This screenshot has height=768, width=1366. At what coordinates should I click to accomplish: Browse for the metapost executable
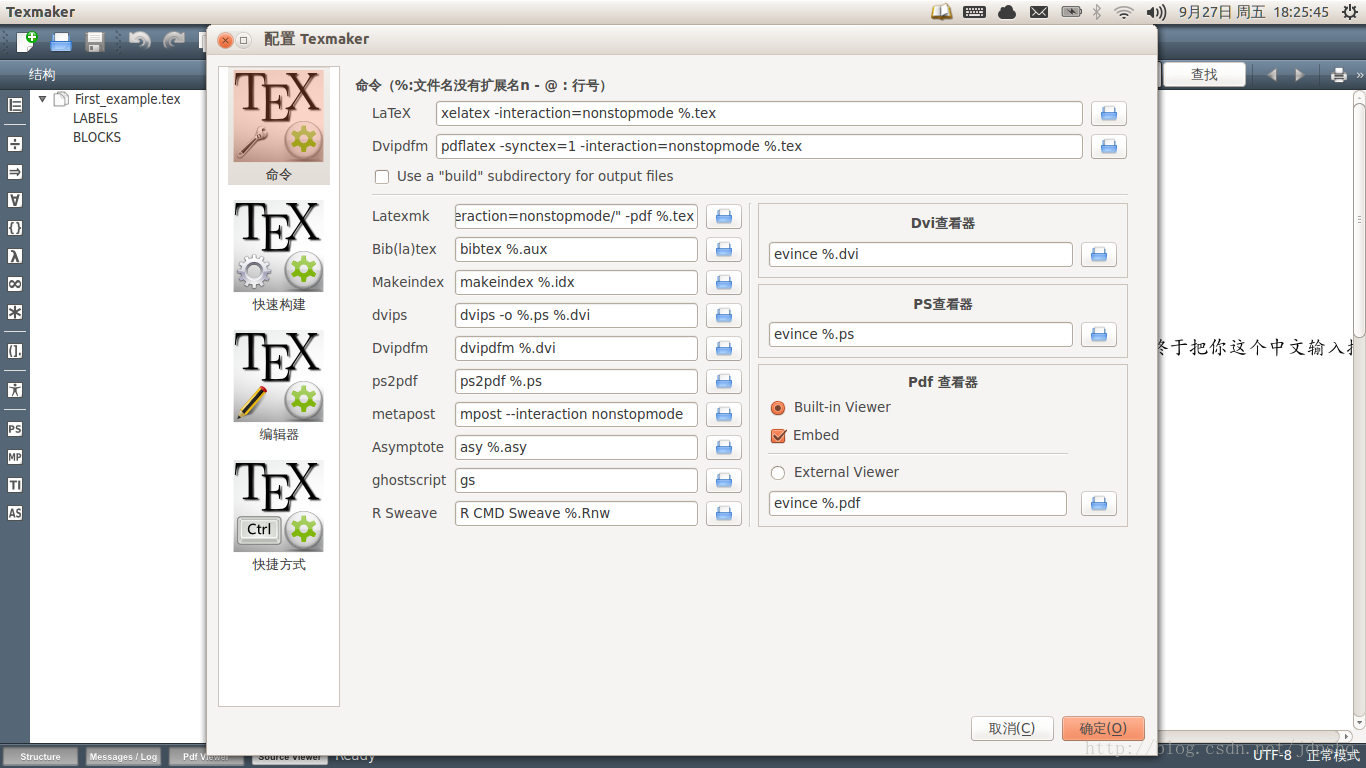click(724, 414)
